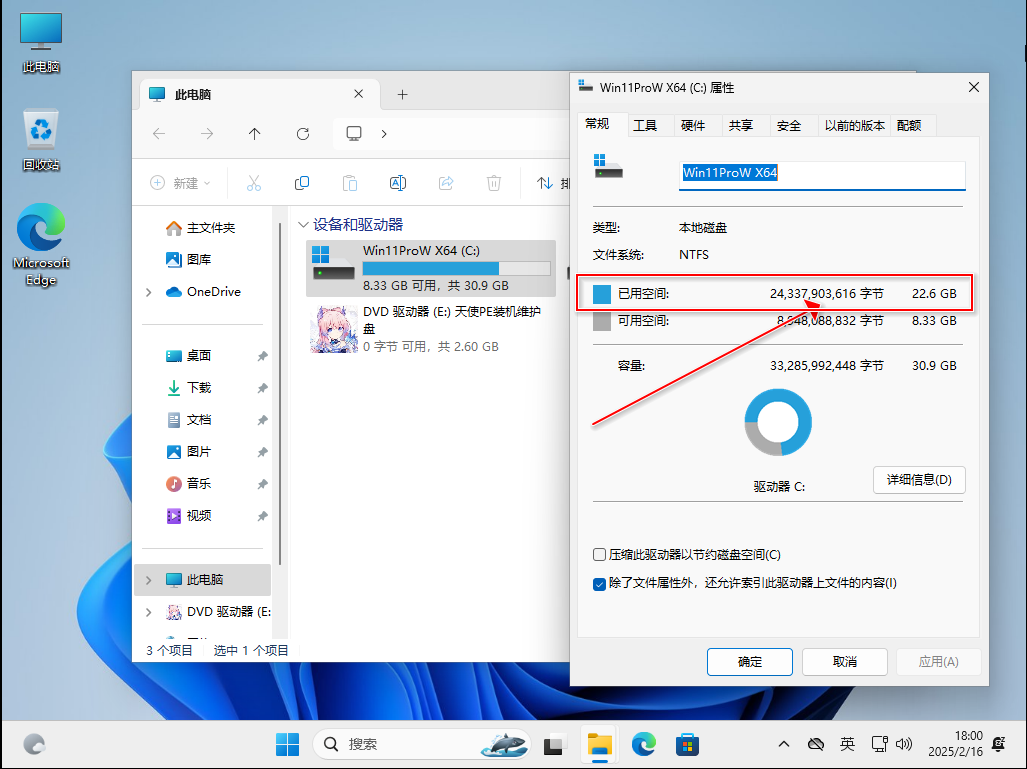1027x769 pixels.
Task: Open 视频 quick access folder
Action: coord(189,516)
